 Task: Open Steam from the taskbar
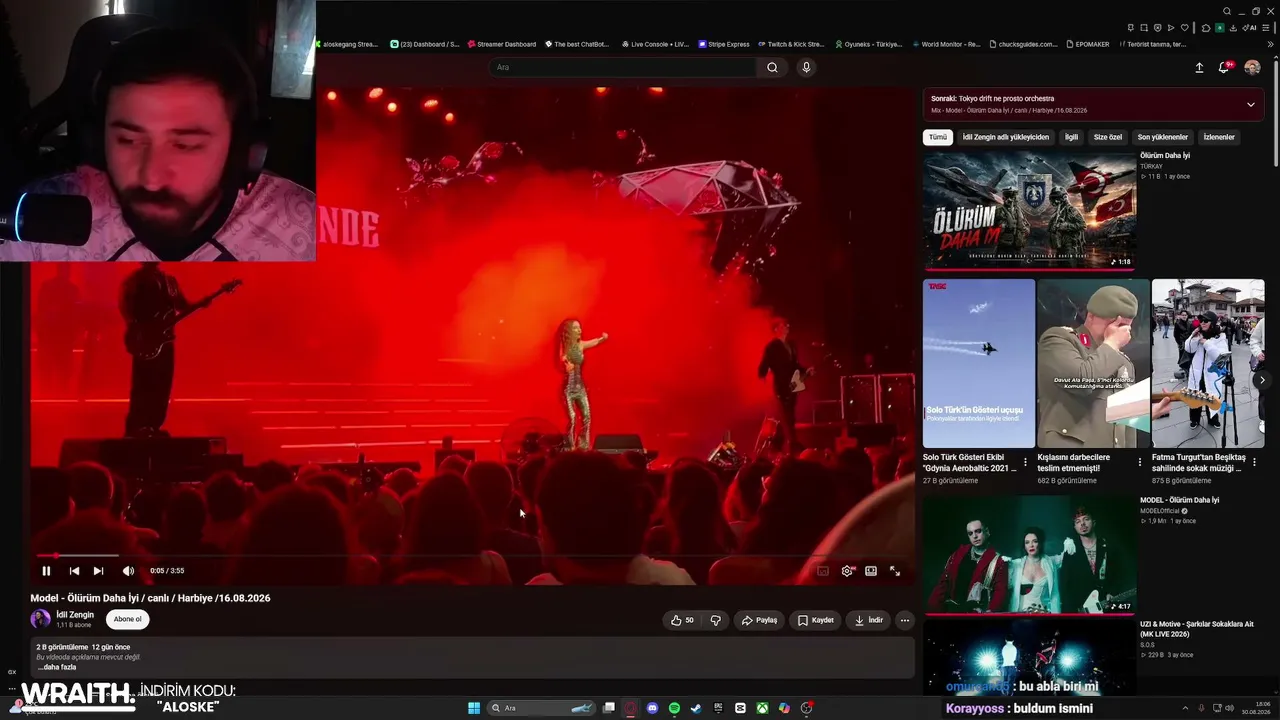click(x=696, y=708)
